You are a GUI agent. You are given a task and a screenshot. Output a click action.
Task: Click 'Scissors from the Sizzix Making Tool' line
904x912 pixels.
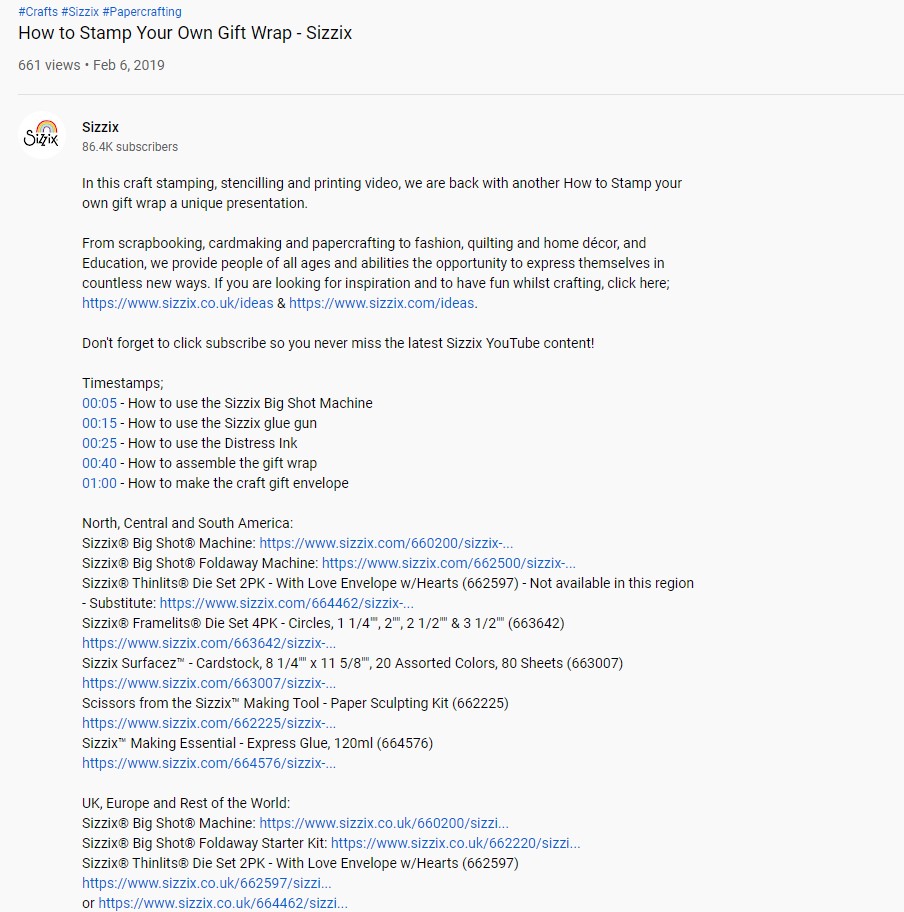pyautogui.click(x=296, y=703)
